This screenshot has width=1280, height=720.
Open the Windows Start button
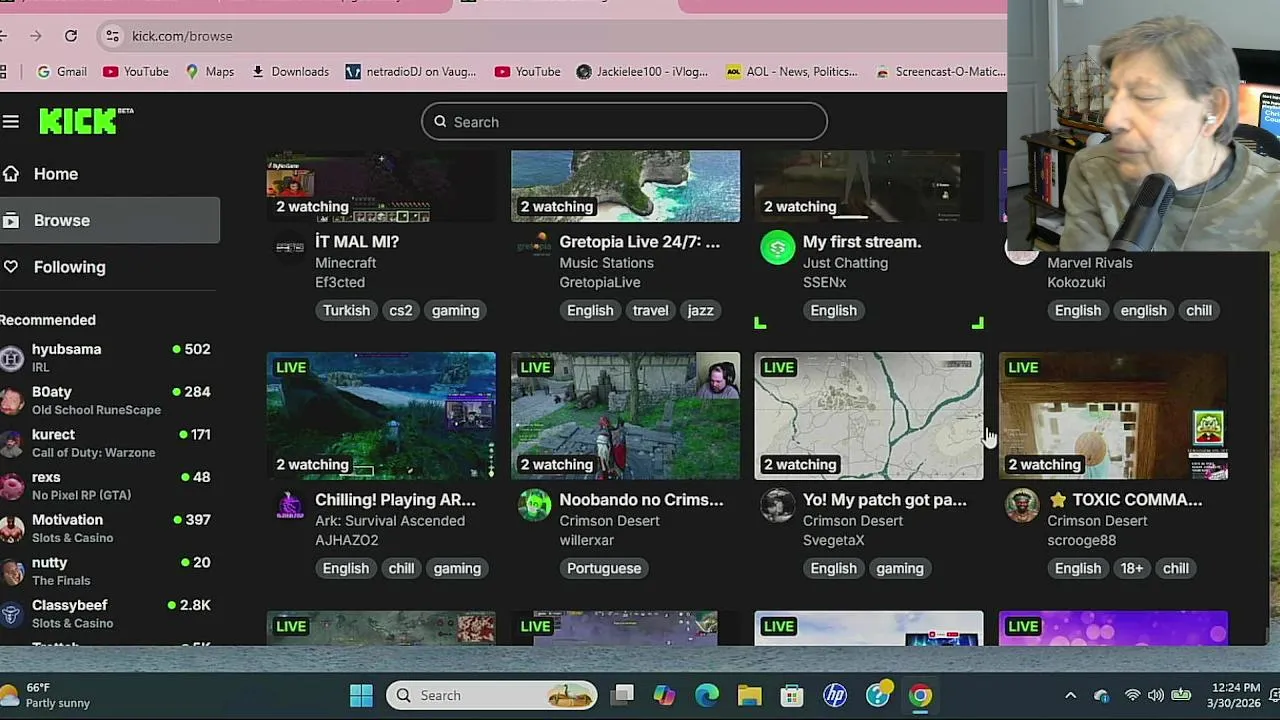(x=361, y=695)
